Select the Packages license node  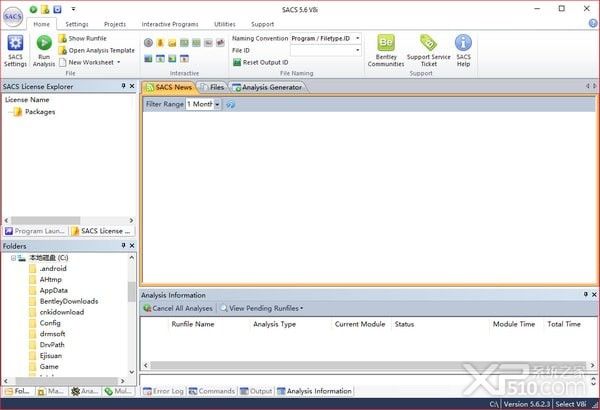coord(40,112)
